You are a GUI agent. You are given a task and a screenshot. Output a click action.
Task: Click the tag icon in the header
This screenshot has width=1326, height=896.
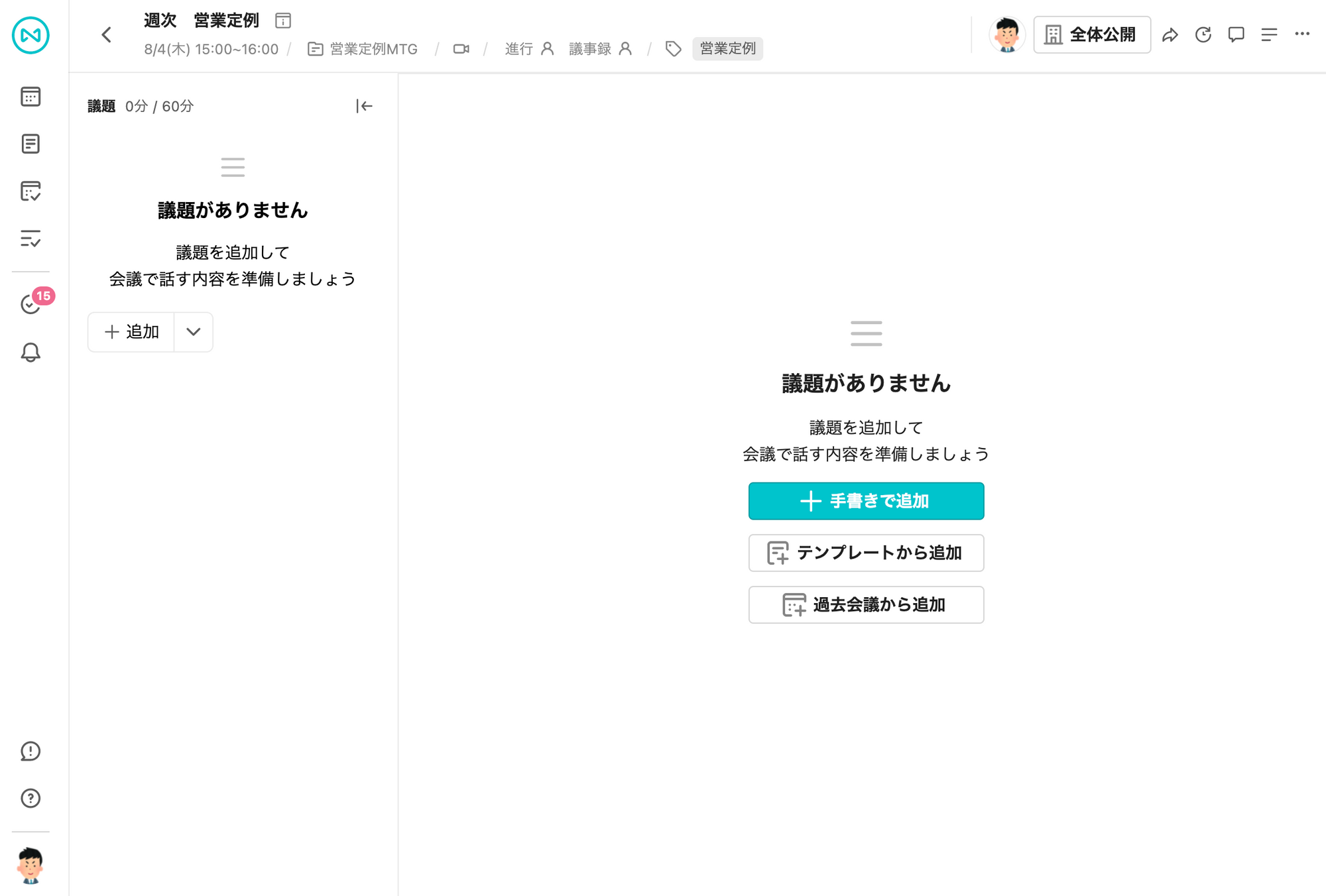[x=674, y=49]
